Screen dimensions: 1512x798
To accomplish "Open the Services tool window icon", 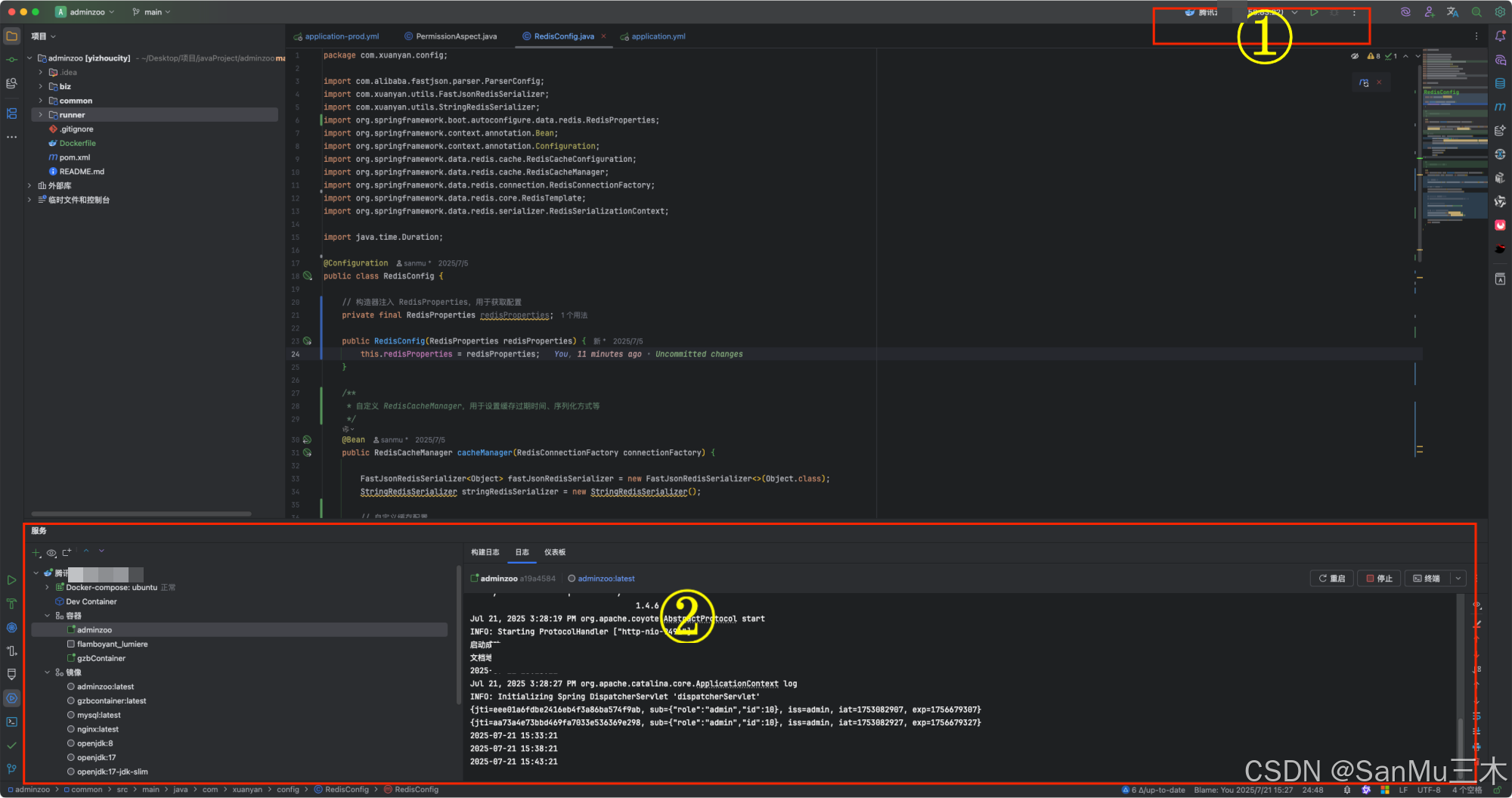I will click(11, 698).
